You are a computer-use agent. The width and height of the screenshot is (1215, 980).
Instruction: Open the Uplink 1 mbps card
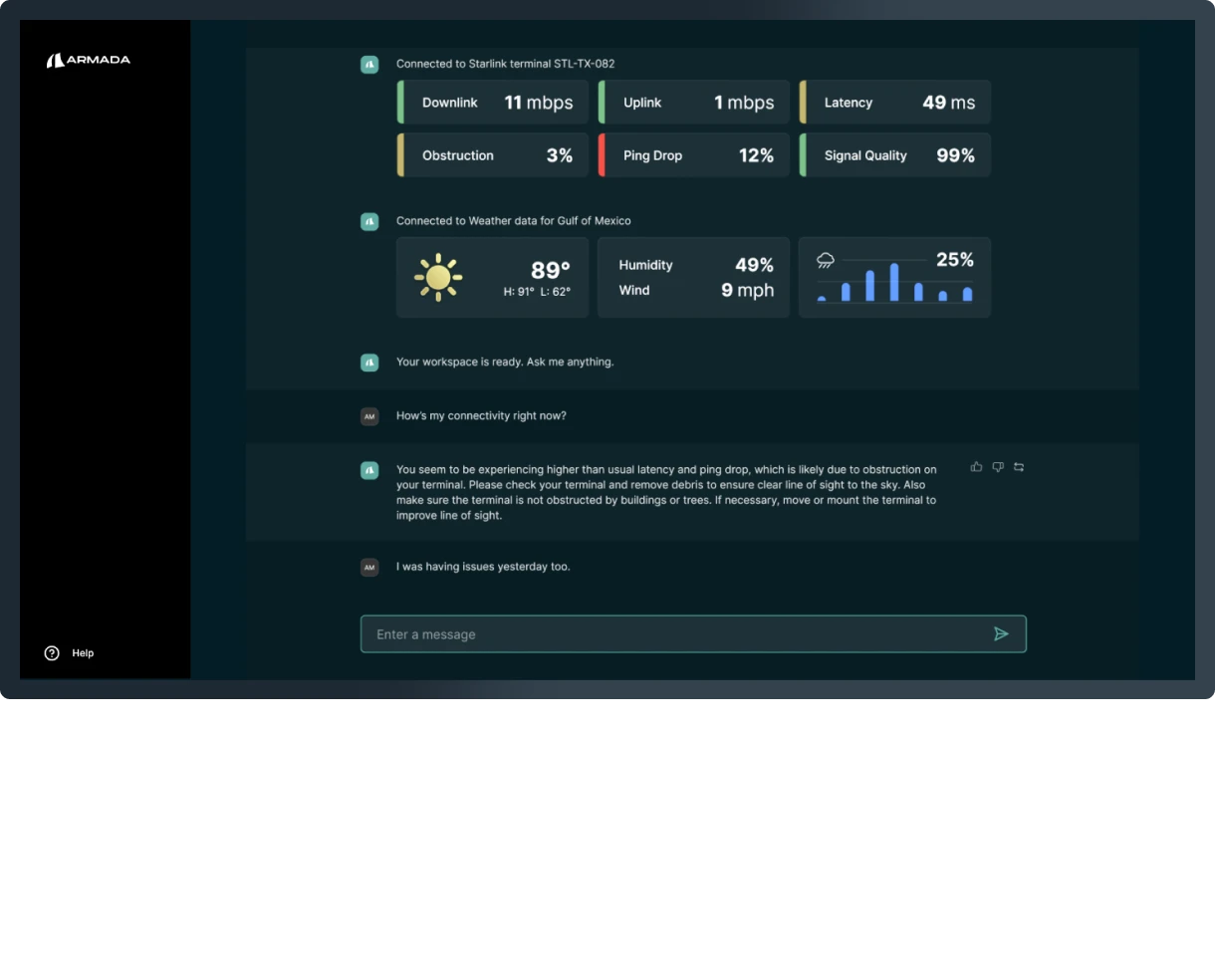point(694,103)
